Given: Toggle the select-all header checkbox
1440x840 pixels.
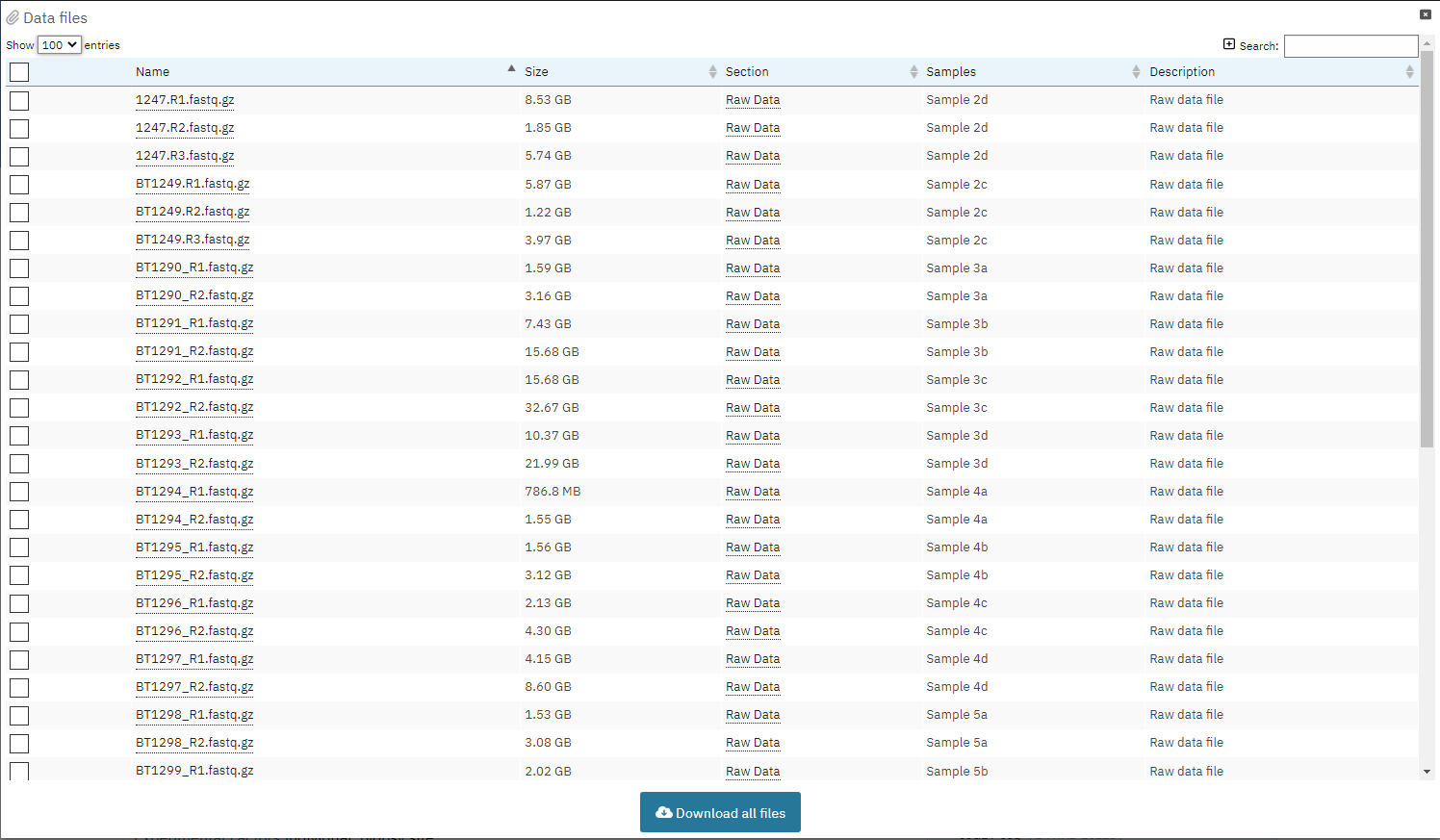Looking at the screenshot, I should pyautogui.click(x=19, y=72).
